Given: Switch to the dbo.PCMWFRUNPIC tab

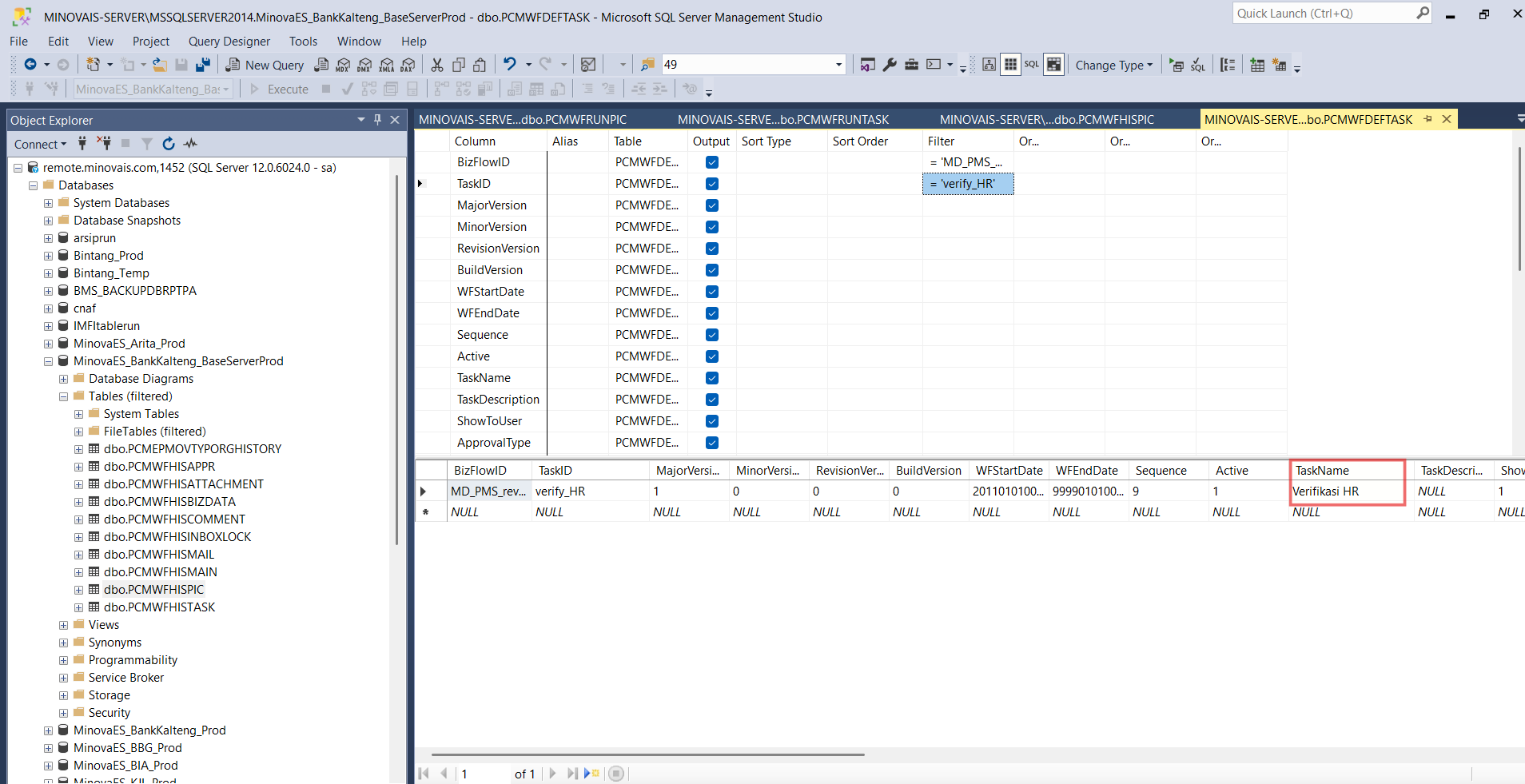Looking at the screenshot, I should point(523,120).
